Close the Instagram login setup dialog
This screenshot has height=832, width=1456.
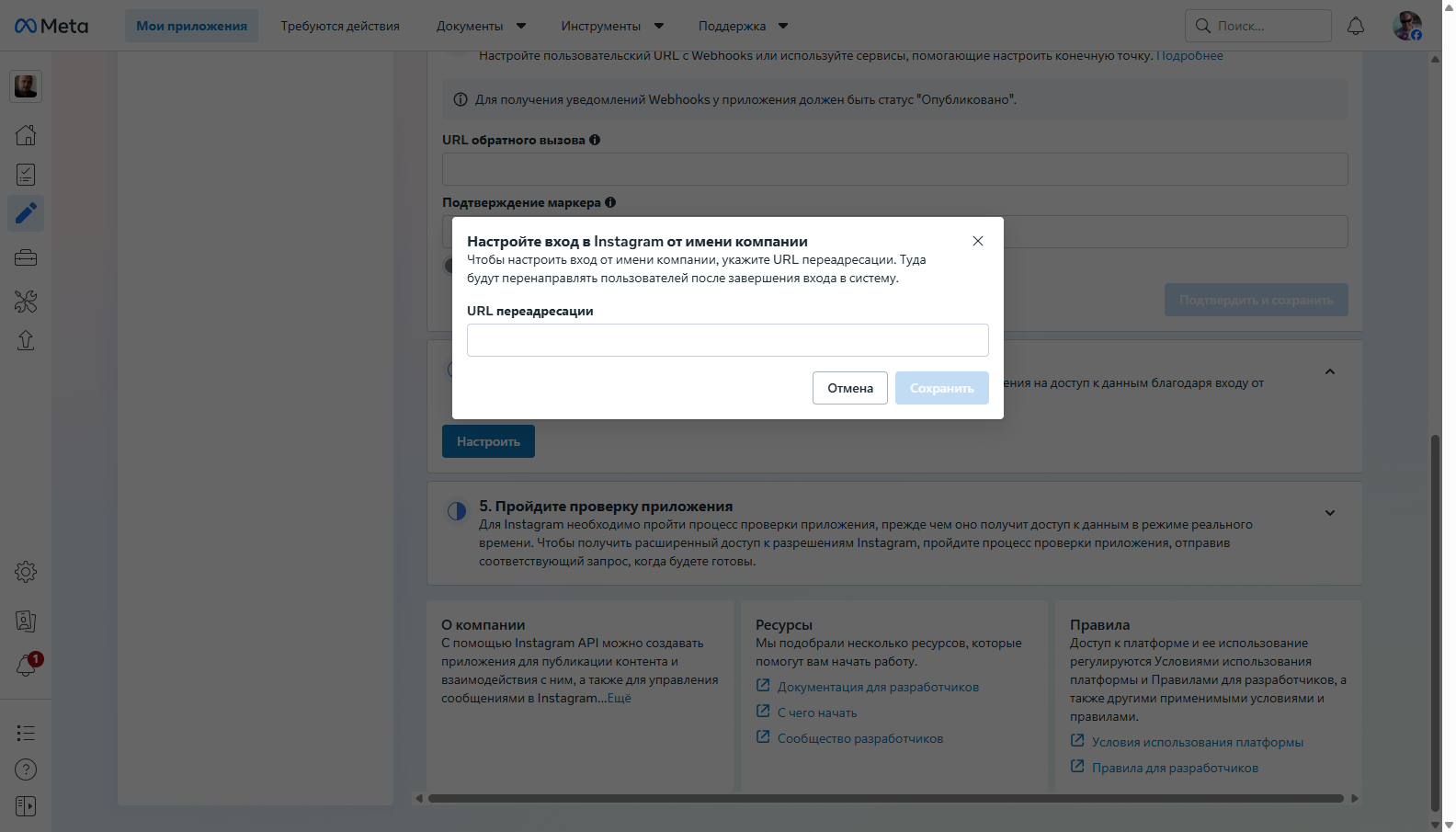pos(978,241)
